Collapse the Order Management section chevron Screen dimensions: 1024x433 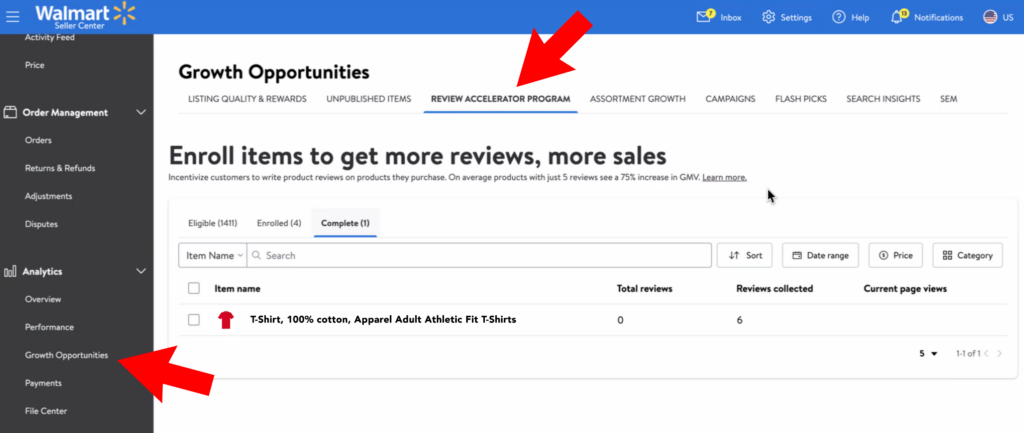pyautogui.click(x=140, y=112)
